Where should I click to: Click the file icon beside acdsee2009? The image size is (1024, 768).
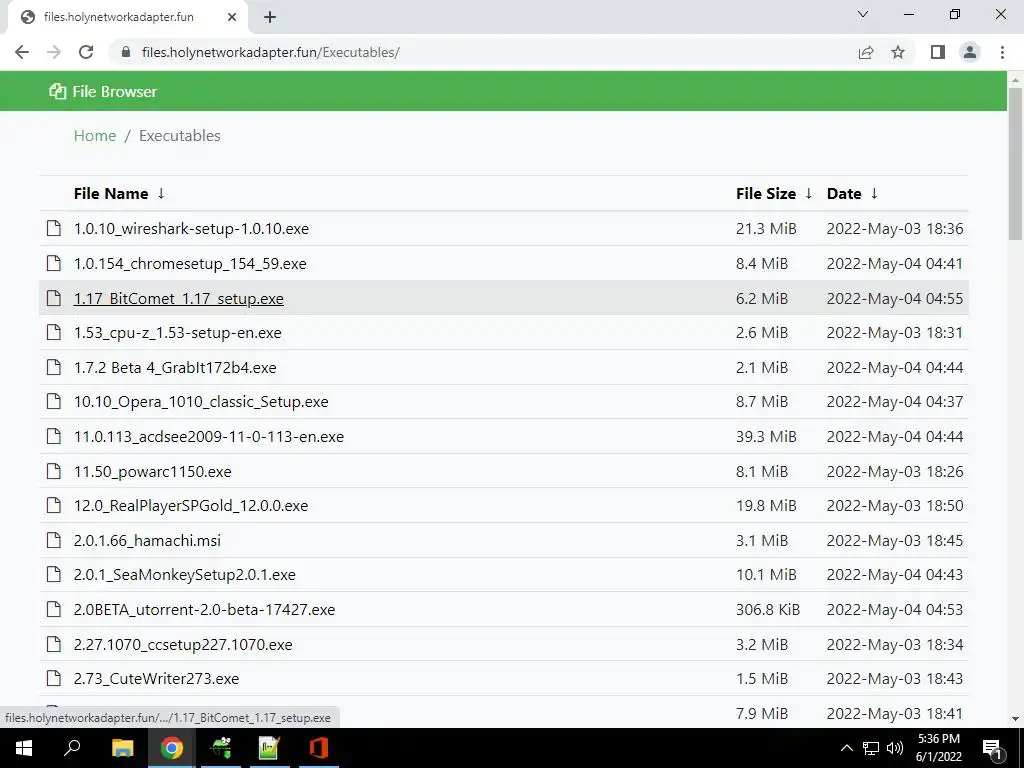(x=54, y=436)
